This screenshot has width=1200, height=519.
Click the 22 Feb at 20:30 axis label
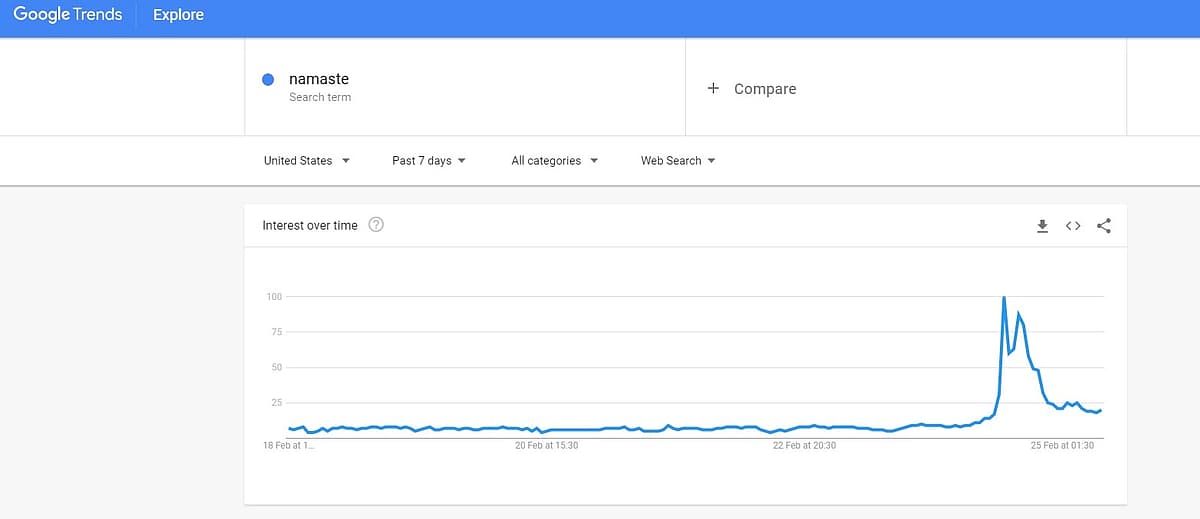pos(804,446)
